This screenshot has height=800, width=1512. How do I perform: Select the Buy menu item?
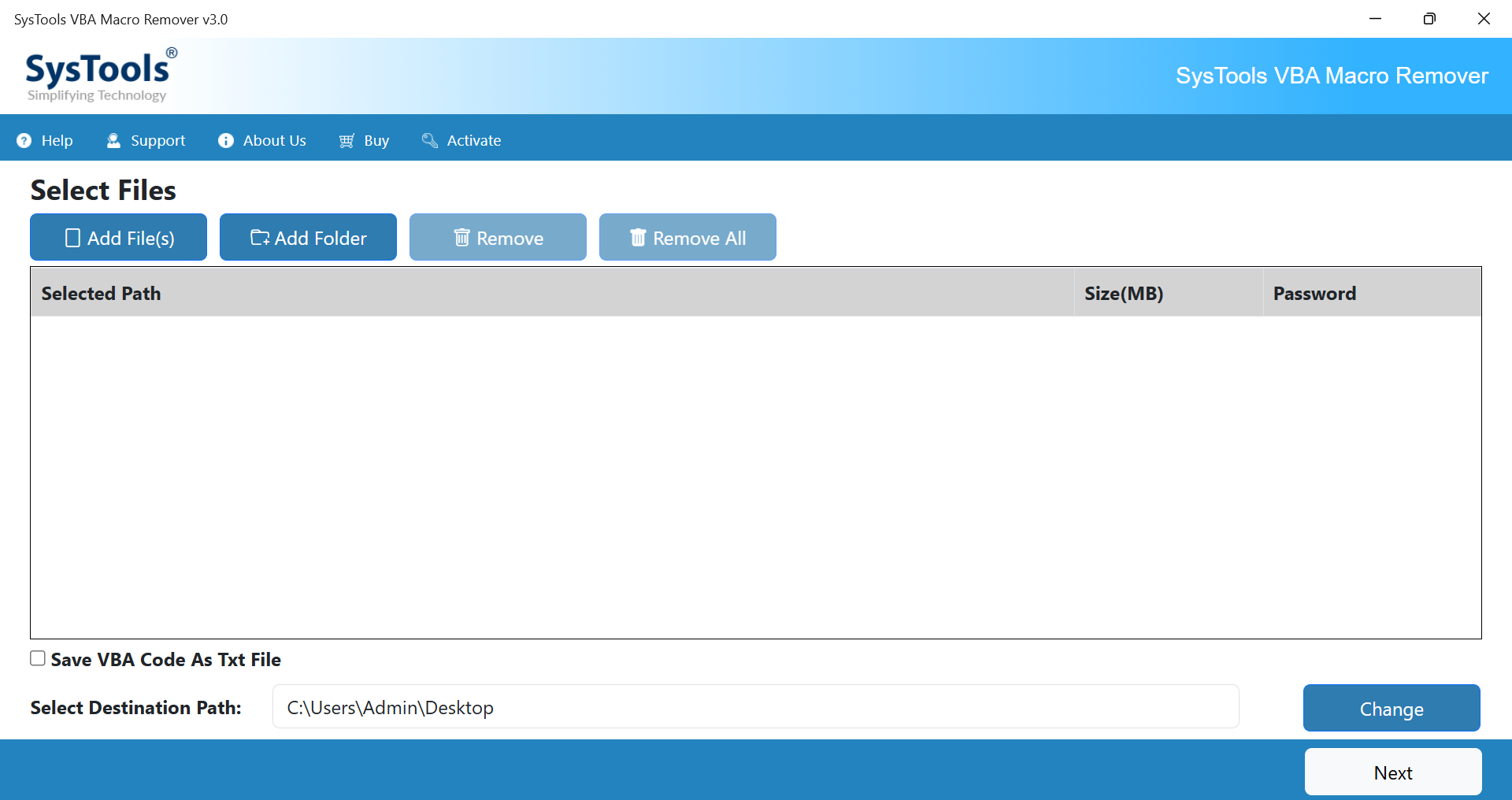tap(364, 141)
